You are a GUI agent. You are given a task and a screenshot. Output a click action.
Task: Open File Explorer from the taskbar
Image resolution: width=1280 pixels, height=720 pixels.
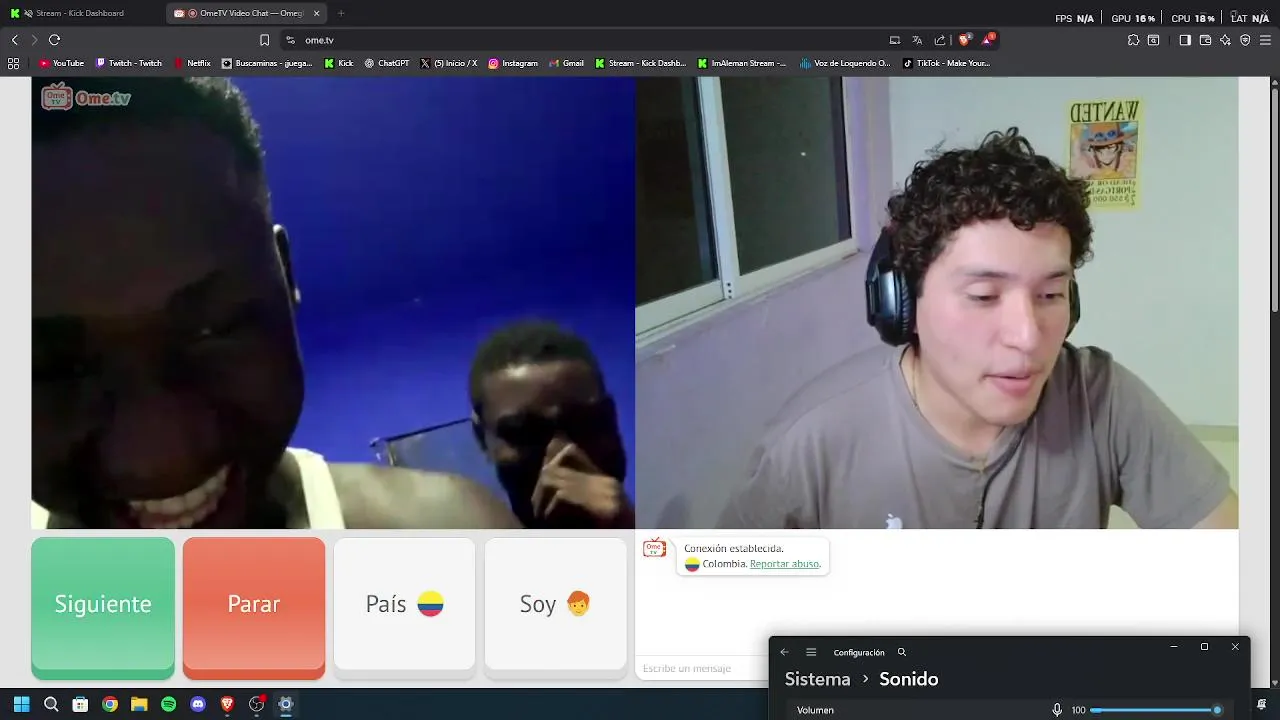139,704
